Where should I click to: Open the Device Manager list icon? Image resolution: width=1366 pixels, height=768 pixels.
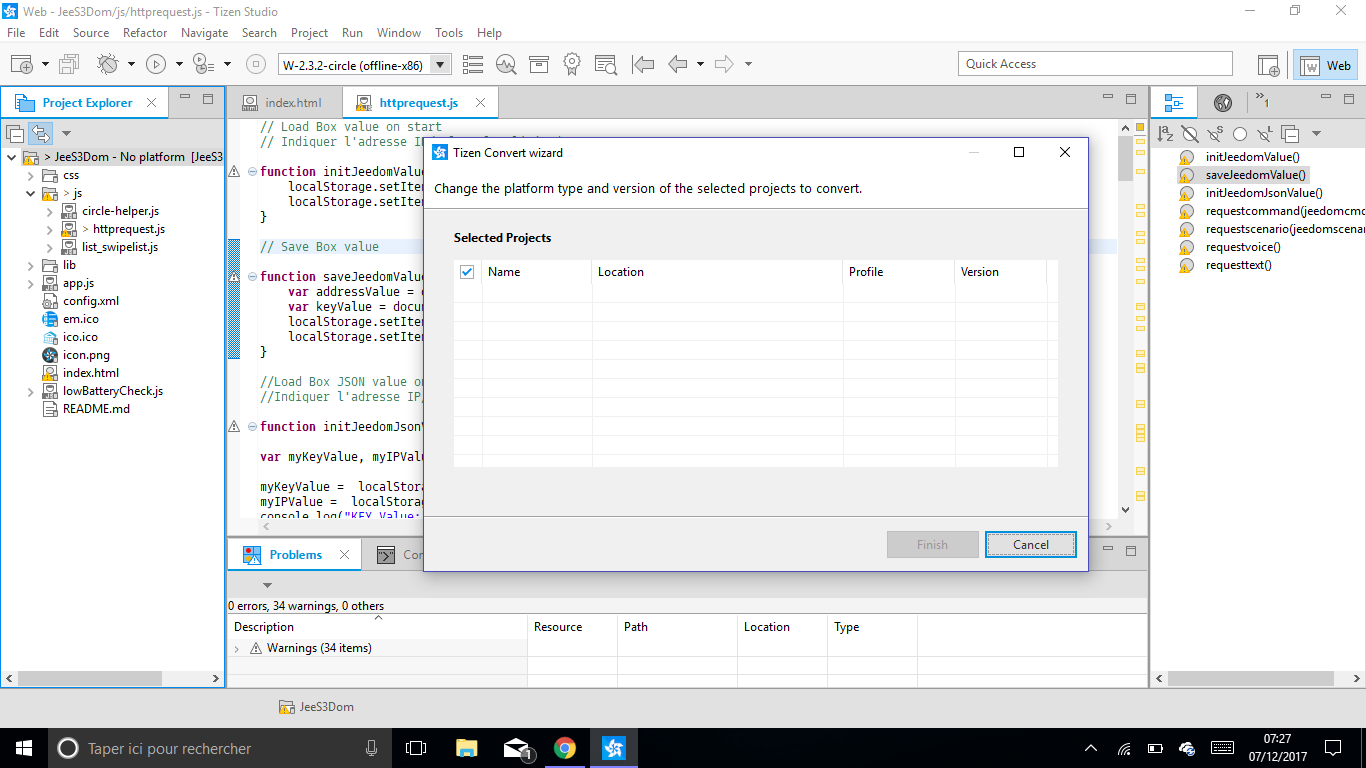click(473, 64)
